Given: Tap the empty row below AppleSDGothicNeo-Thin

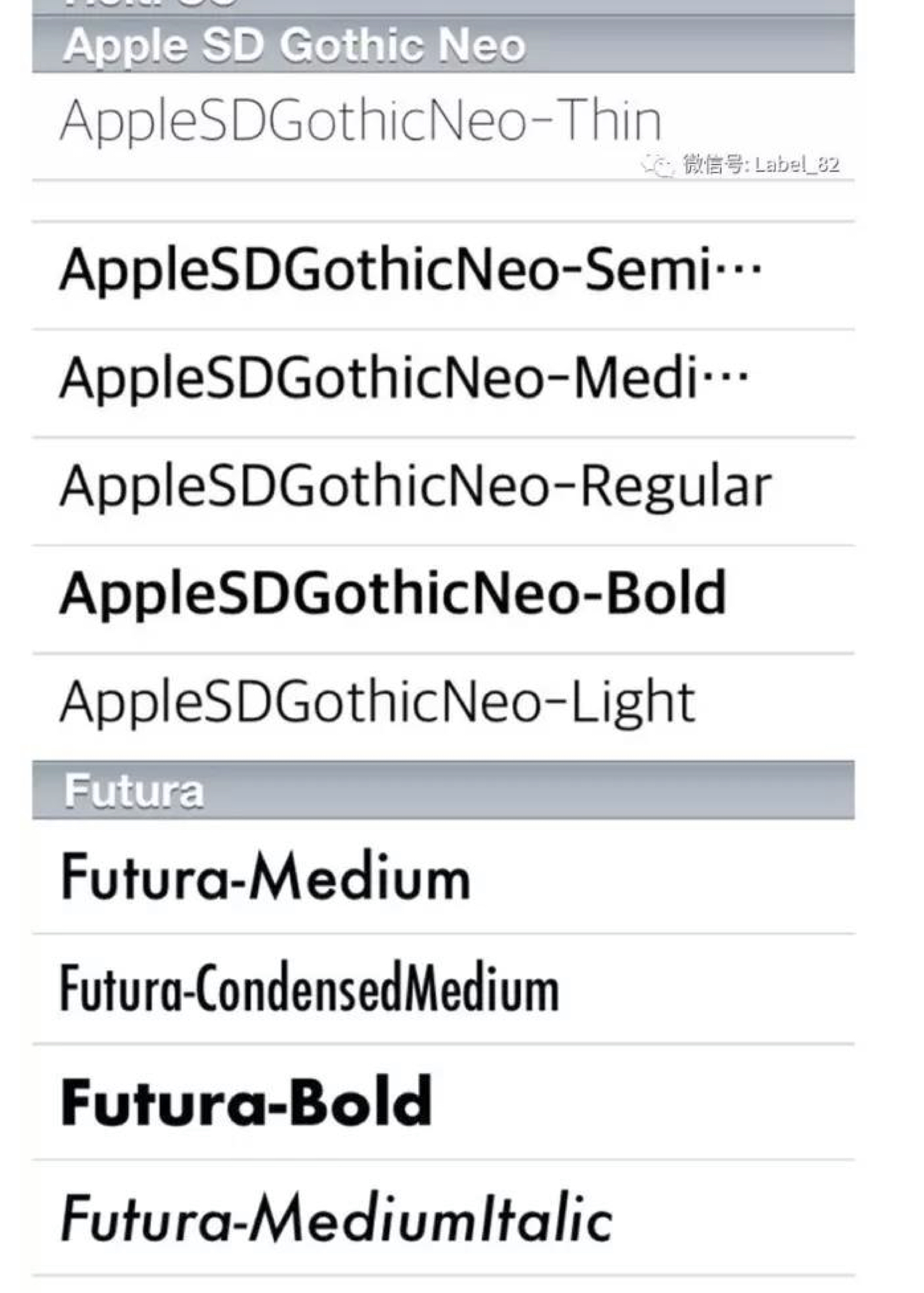Looking at the screenshot, I should click(x=444, y=202).
